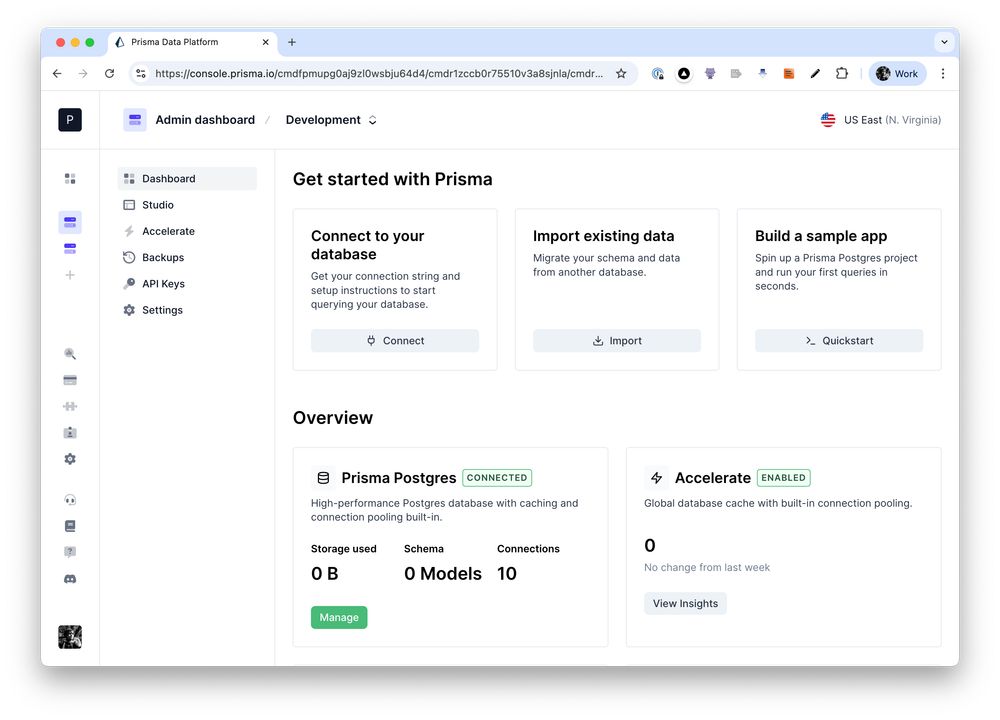The image size is (1000, 720).
Task: Click US East (N. Virginia) region label
Action: point(880,120)
